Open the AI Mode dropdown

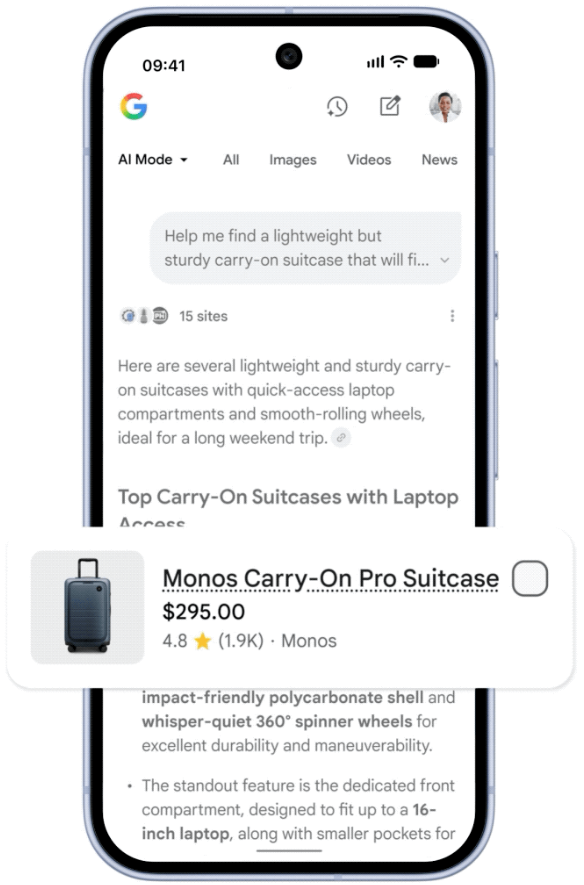pos(151,159)
